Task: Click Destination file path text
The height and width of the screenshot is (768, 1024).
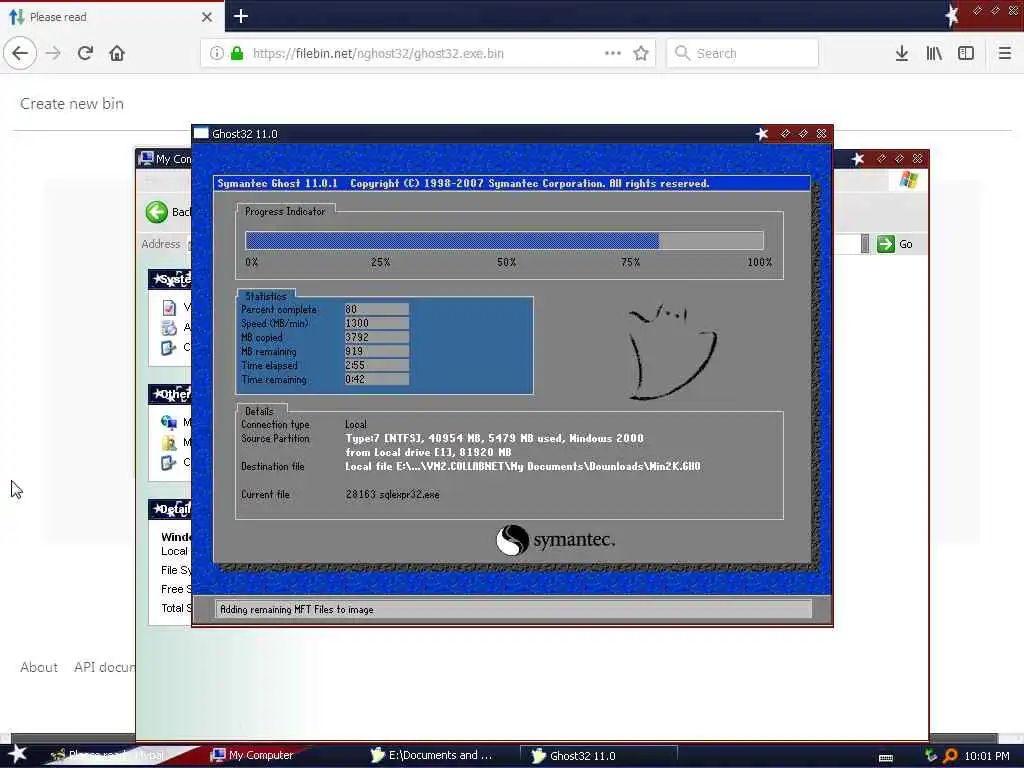Action: (522, 466)
